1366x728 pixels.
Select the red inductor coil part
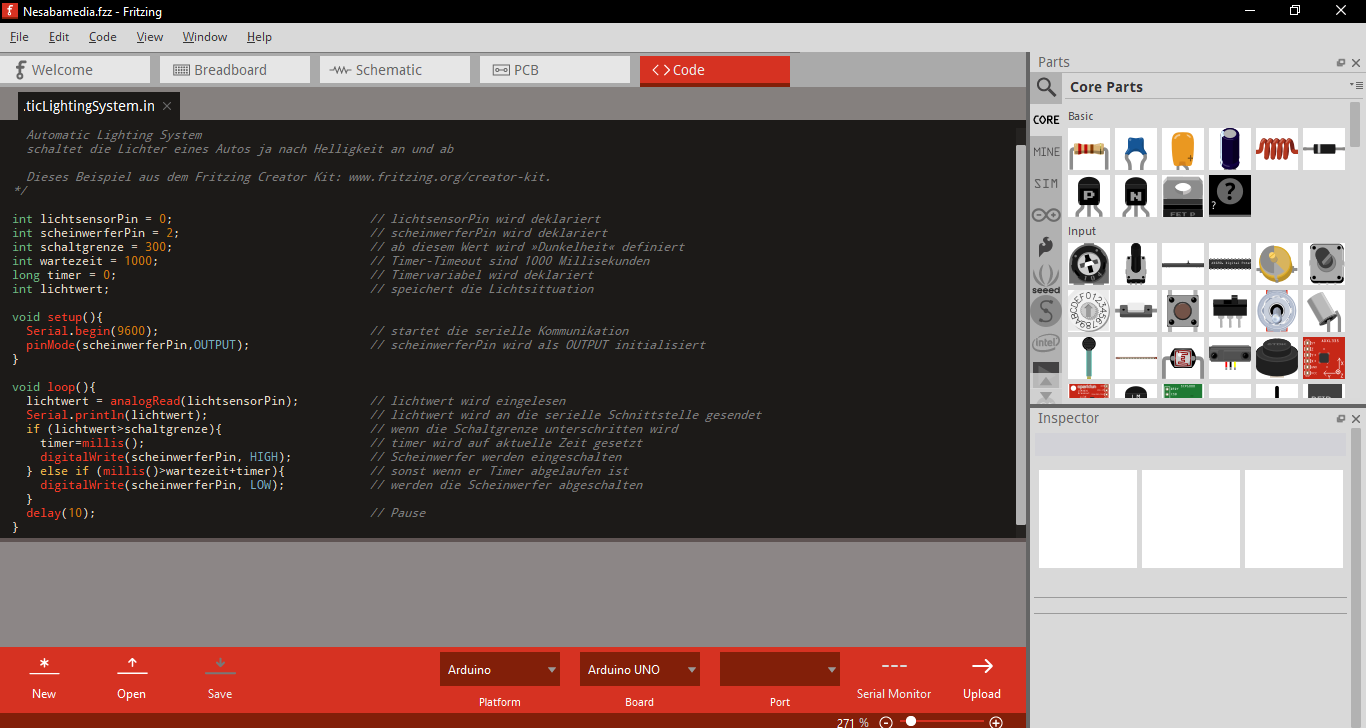point(1276,149)
